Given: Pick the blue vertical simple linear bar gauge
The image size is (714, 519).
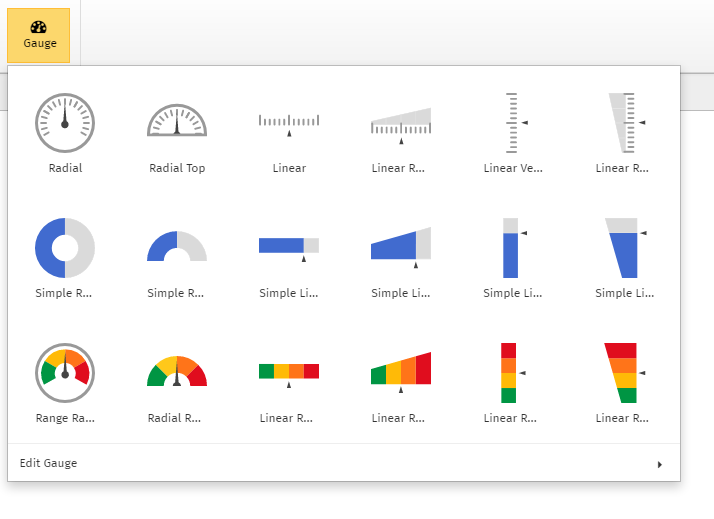Looking at the screenshot, I should pos(513,247).
